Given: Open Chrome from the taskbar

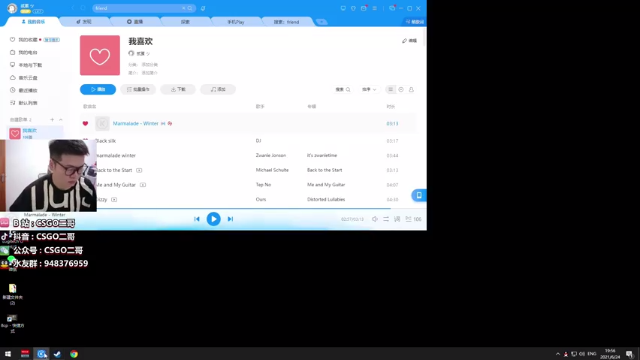Looking at the screenshot, I should [74, 354].
